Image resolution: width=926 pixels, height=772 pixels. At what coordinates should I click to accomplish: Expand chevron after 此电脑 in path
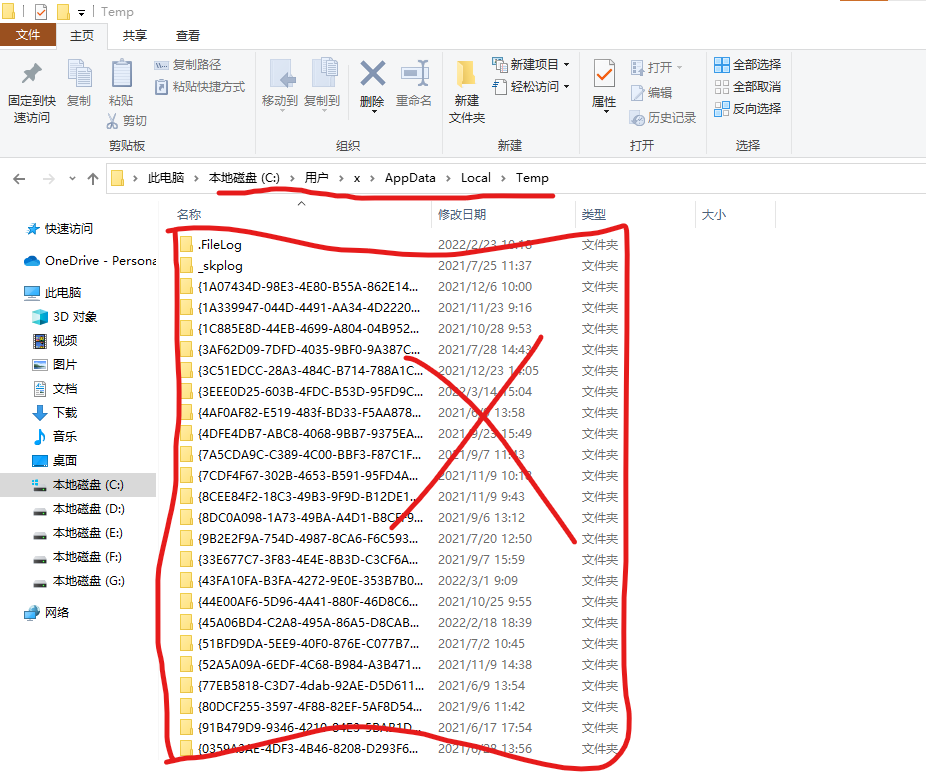click(196, 178)
